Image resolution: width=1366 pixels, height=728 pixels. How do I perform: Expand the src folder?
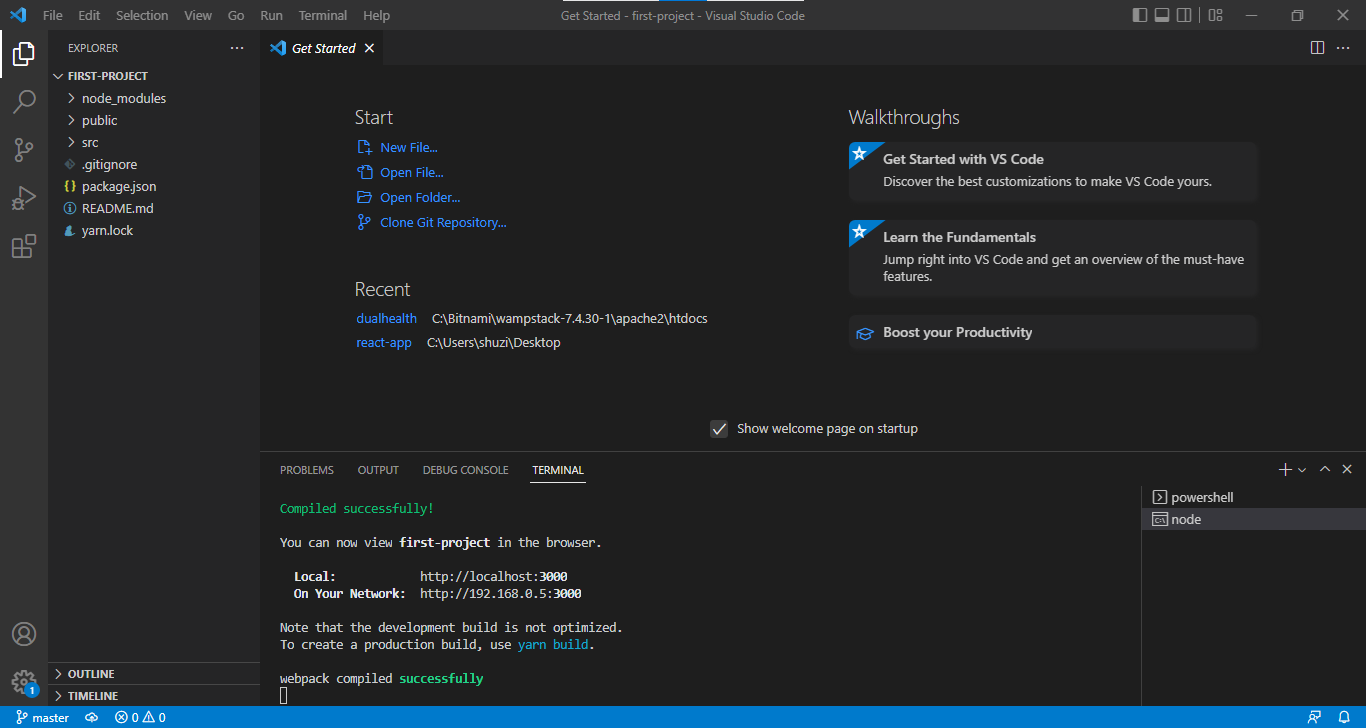pos(154,142)
